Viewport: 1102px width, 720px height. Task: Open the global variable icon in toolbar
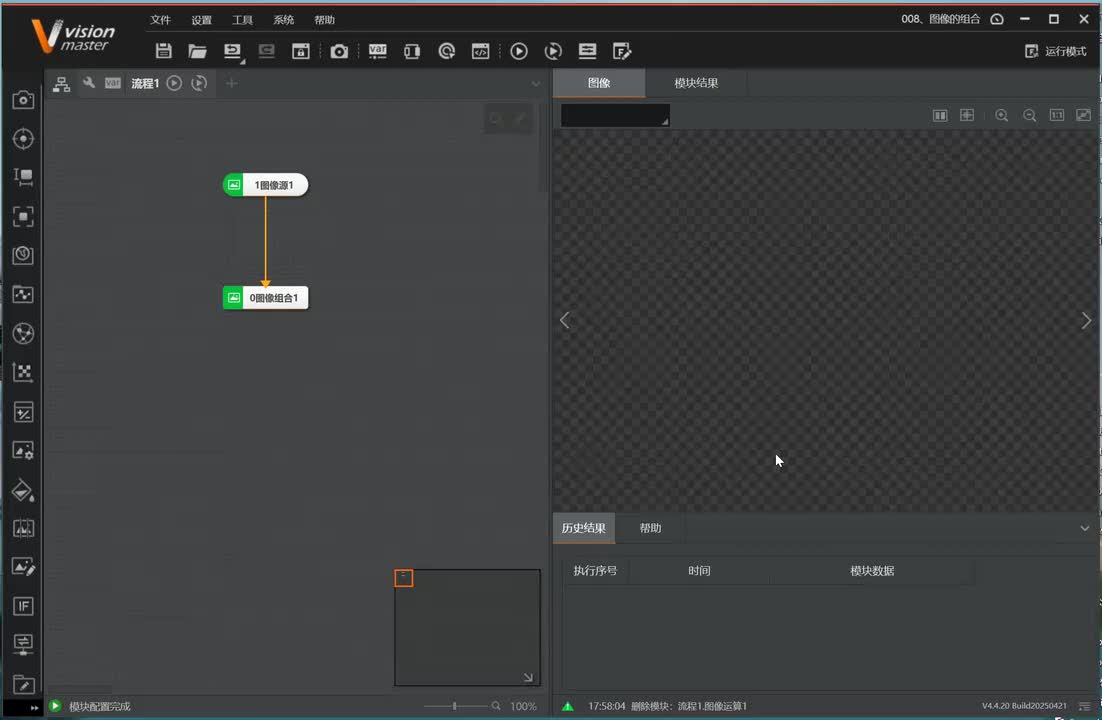tap(377, 51)
